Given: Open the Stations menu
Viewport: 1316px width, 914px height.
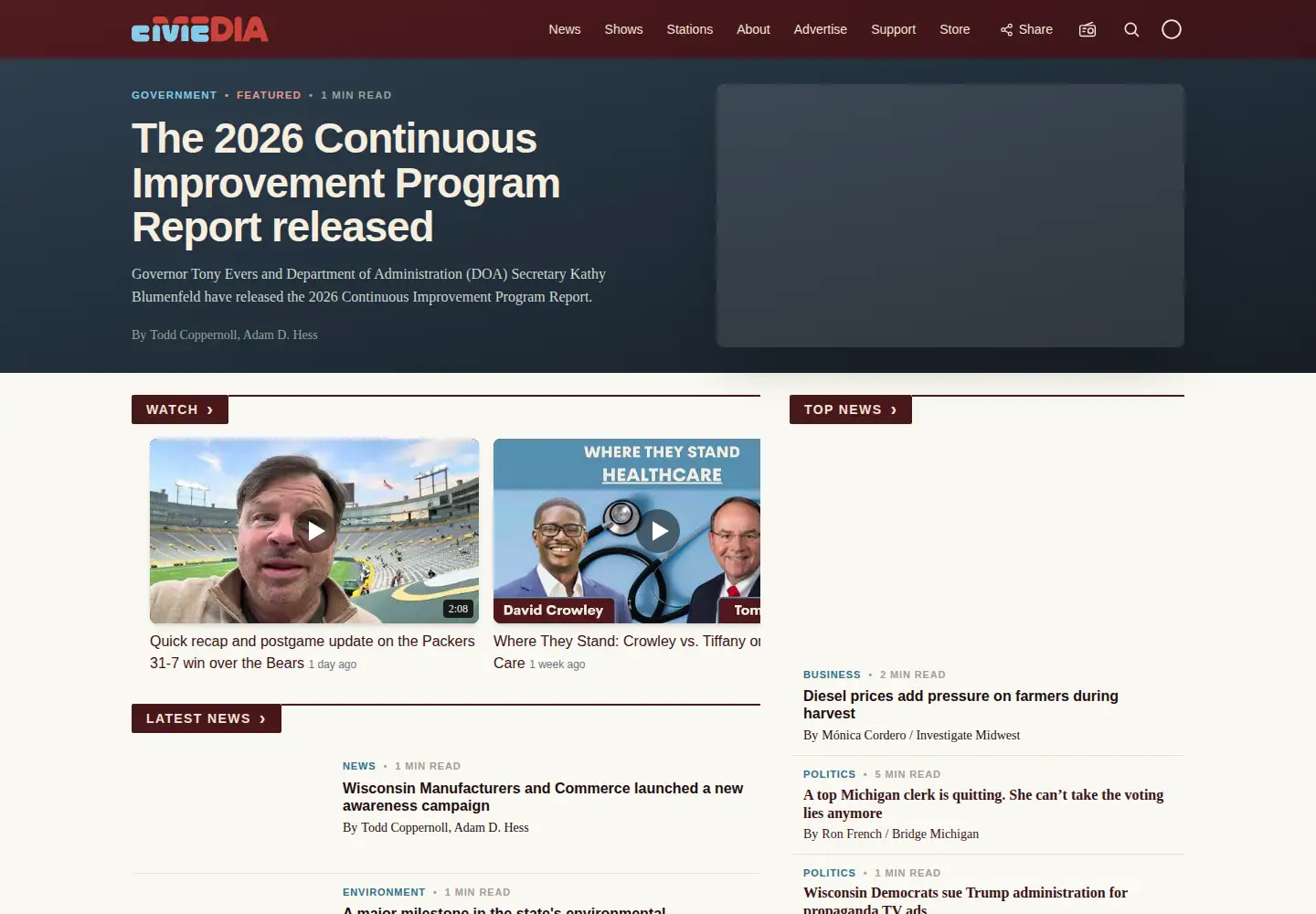Looking at the screenshot, I should point(690,29).
